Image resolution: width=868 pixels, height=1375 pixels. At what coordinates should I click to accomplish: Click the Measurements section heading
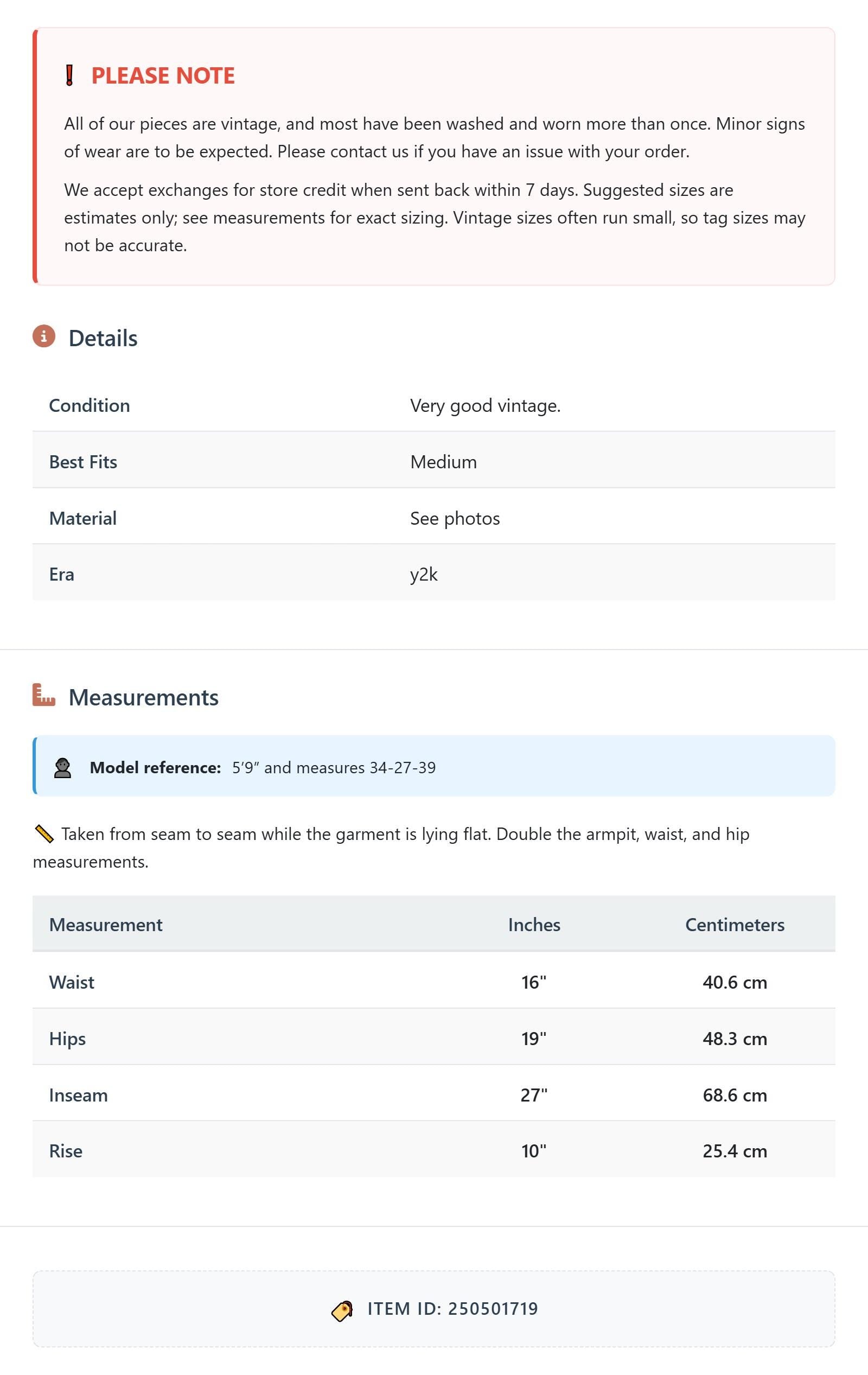pyautogui.click(x=143, y=697)
